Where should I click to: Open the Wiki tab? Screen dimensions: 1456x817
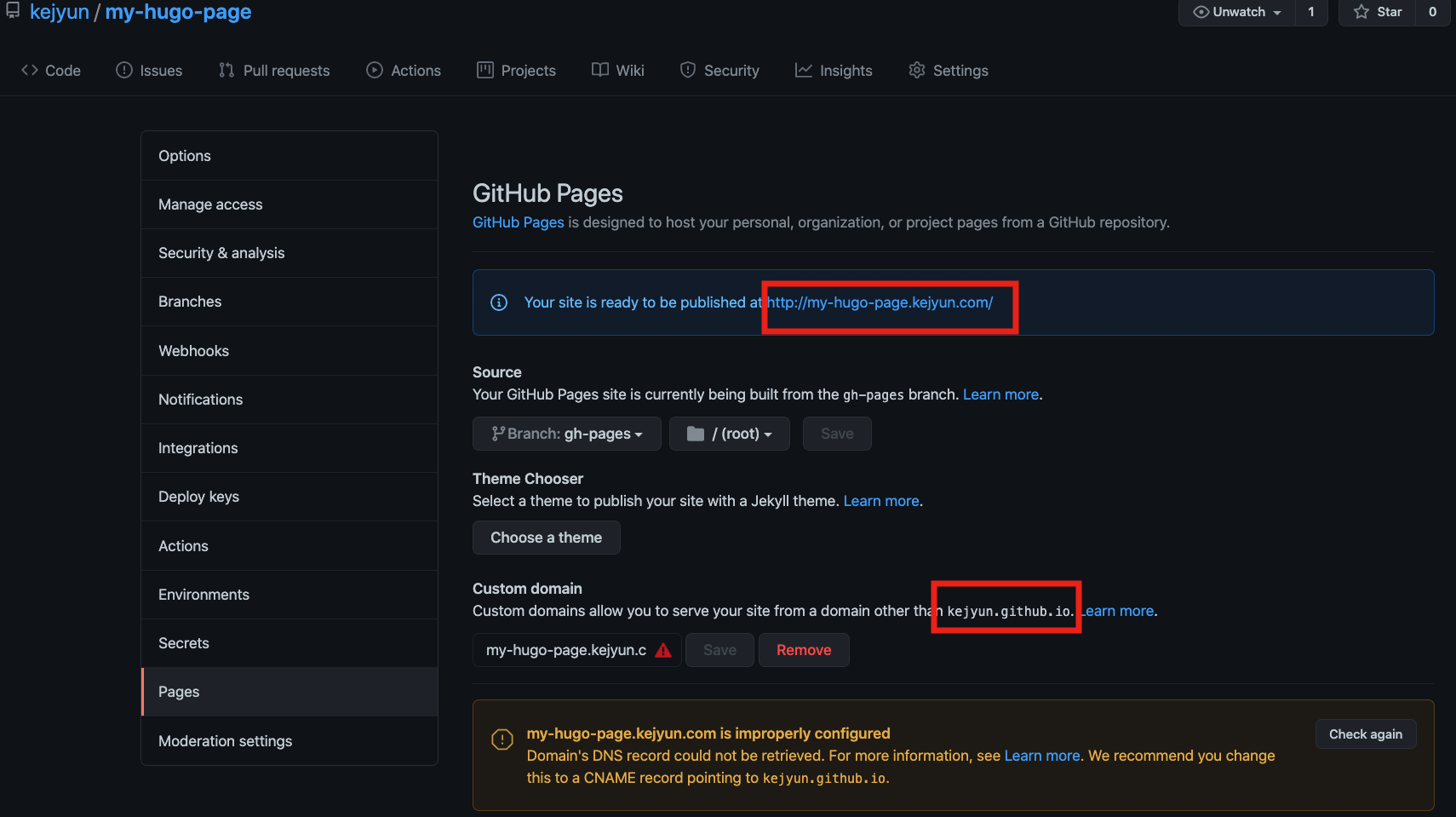point(618,71)
